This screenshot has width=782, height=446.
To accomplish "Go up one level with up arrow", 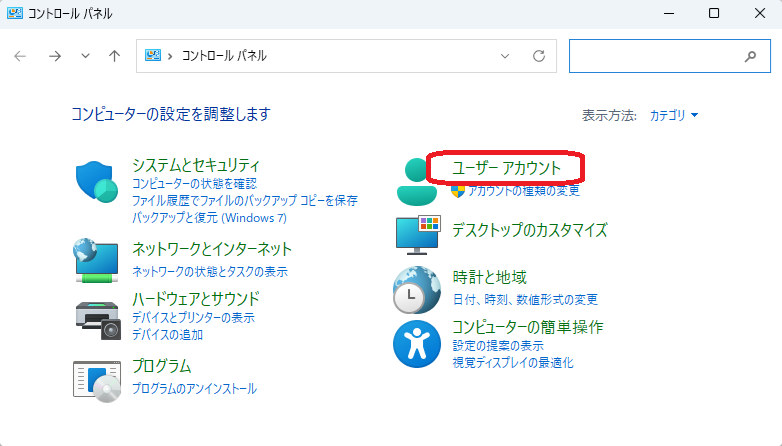I will pos(115,56).
